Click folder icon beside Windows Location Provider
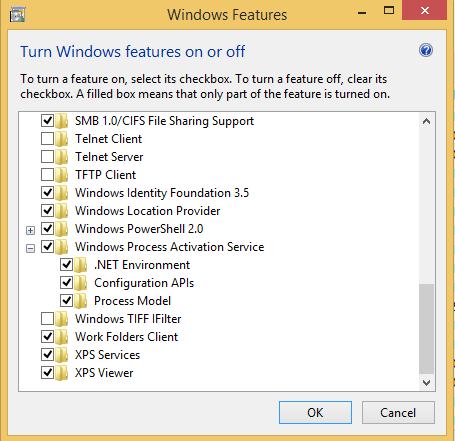Image resolution: width=455 pixels, height=441 pixels. pos(62,211)
